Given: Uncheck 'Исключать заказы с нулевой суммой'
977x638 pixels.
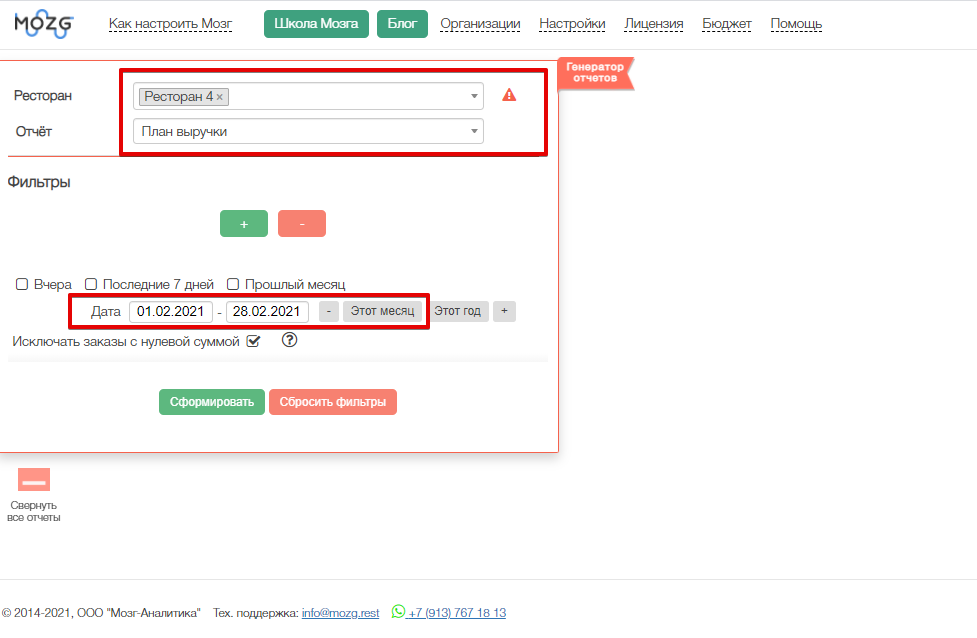Looking at the screenshot, I should [x=253, y=341].
